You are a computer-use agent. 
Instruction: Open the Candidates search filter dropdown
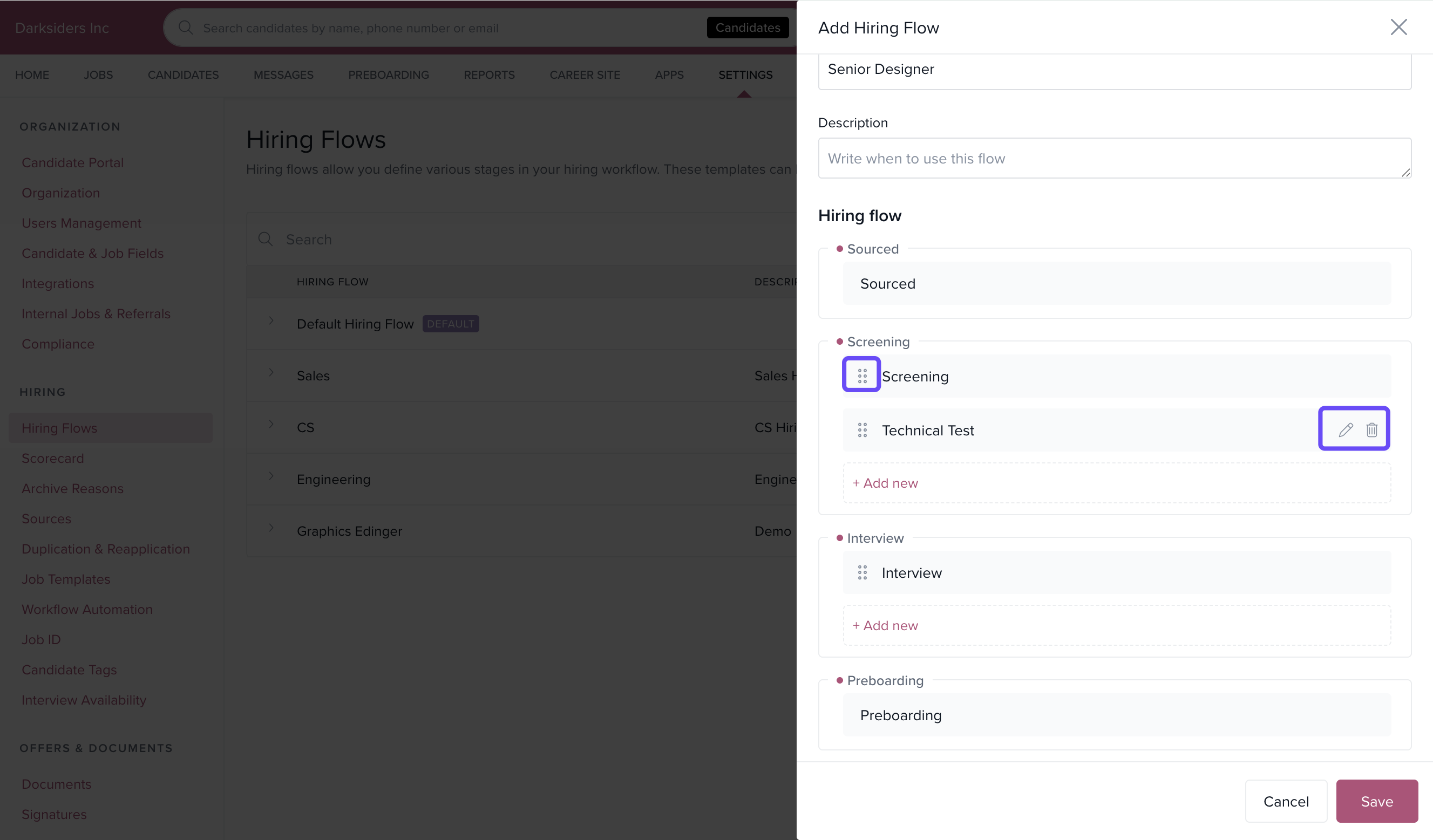tap(747, 28)
